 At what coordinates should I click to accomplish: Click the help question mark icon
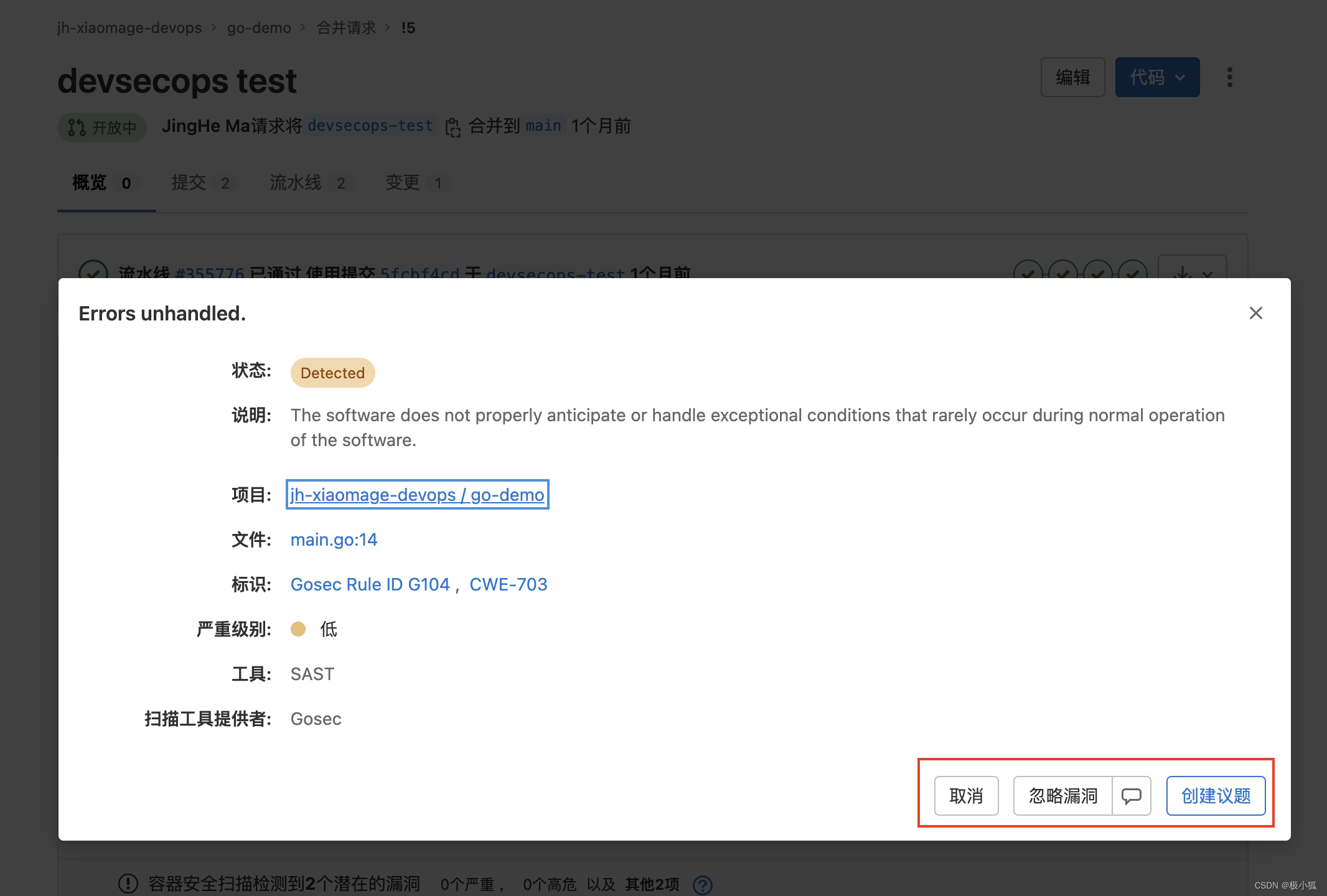703,884
